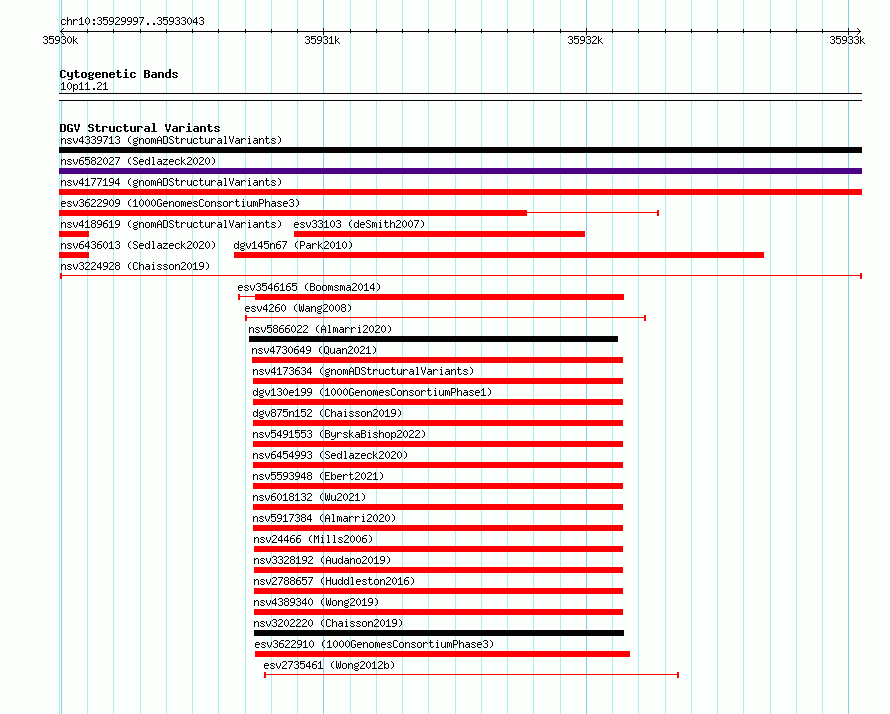Viewport: 890px width, 714px height.
Task: Click the purple bar for nsv6582027
Action: click(x=460, y=171)
